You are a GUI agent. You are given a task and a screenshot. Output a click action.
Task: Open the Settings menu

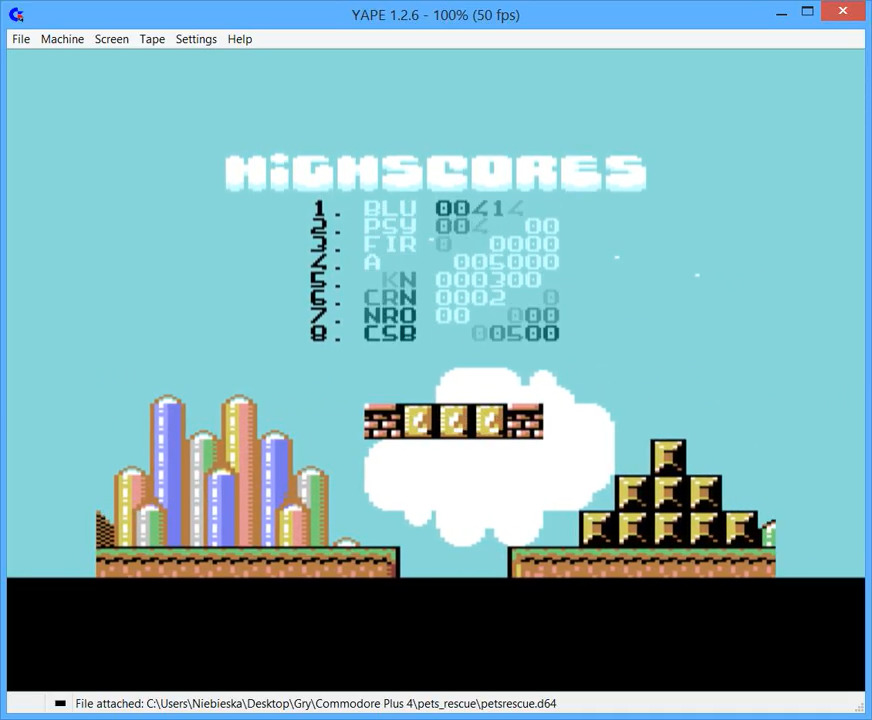[196, 39]
